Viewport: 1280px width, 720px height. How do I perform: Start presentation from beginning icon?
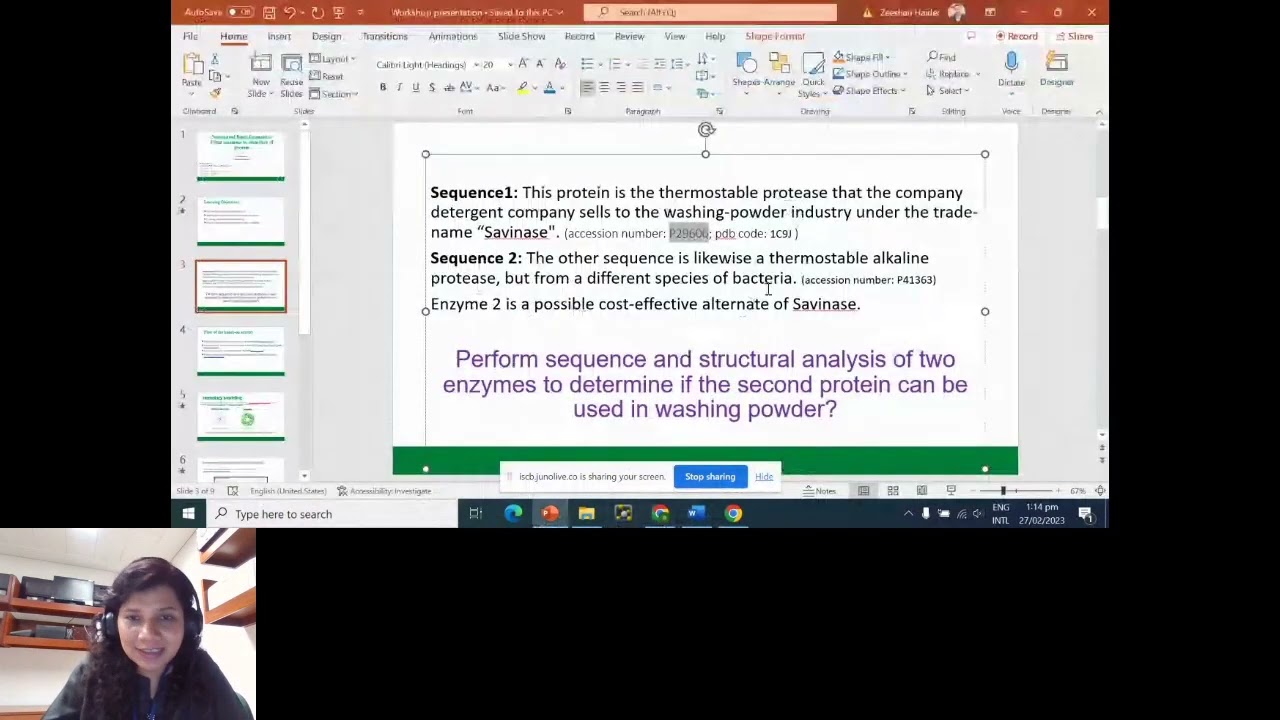pos(338,12)
